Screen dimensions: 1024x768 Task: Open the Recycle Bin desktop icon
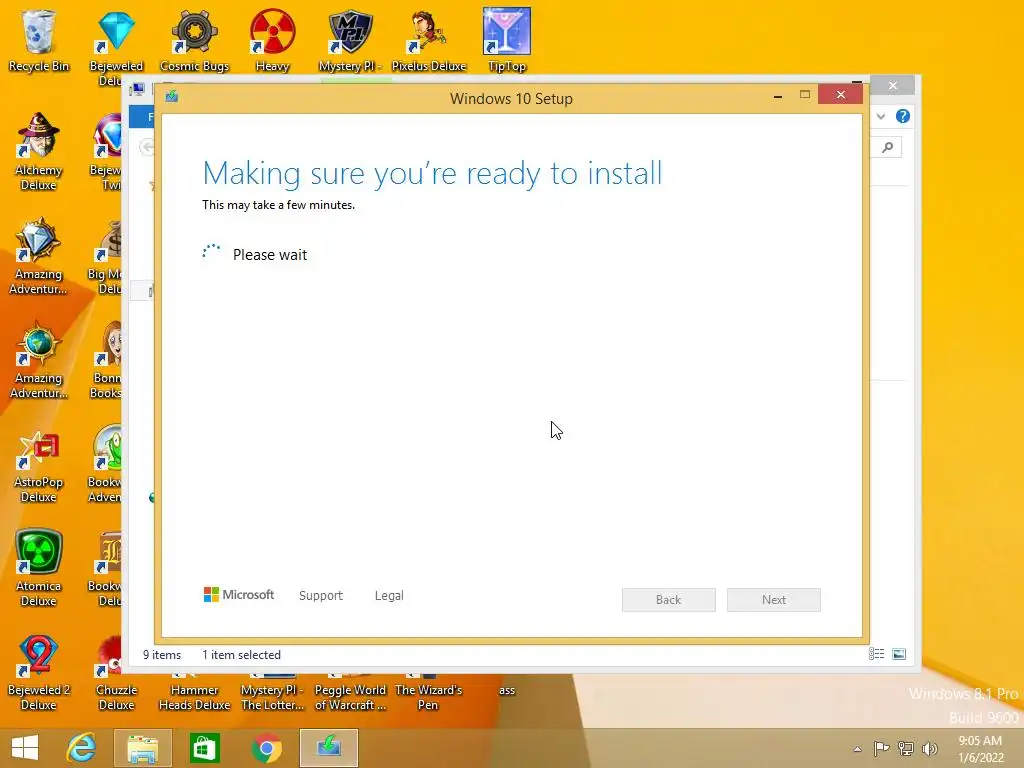coord(39,39)
